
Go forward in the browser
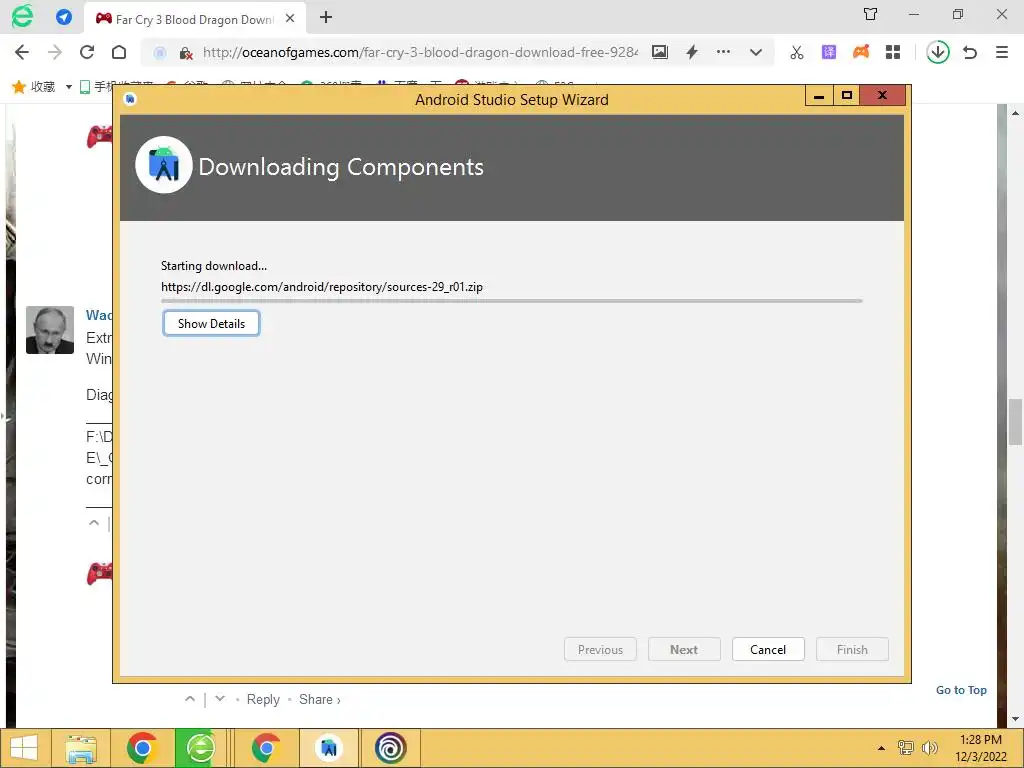(55, 52)
